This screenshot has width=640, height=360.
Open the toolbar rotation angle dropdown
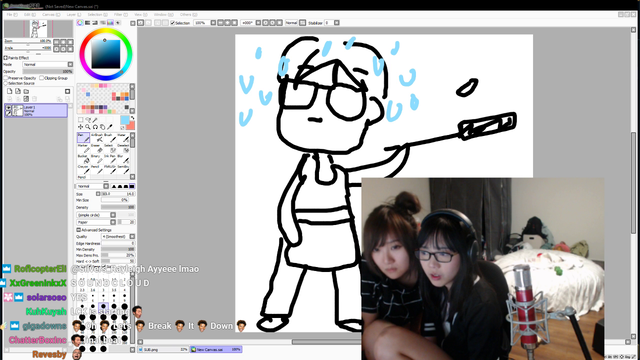[258, 23]
